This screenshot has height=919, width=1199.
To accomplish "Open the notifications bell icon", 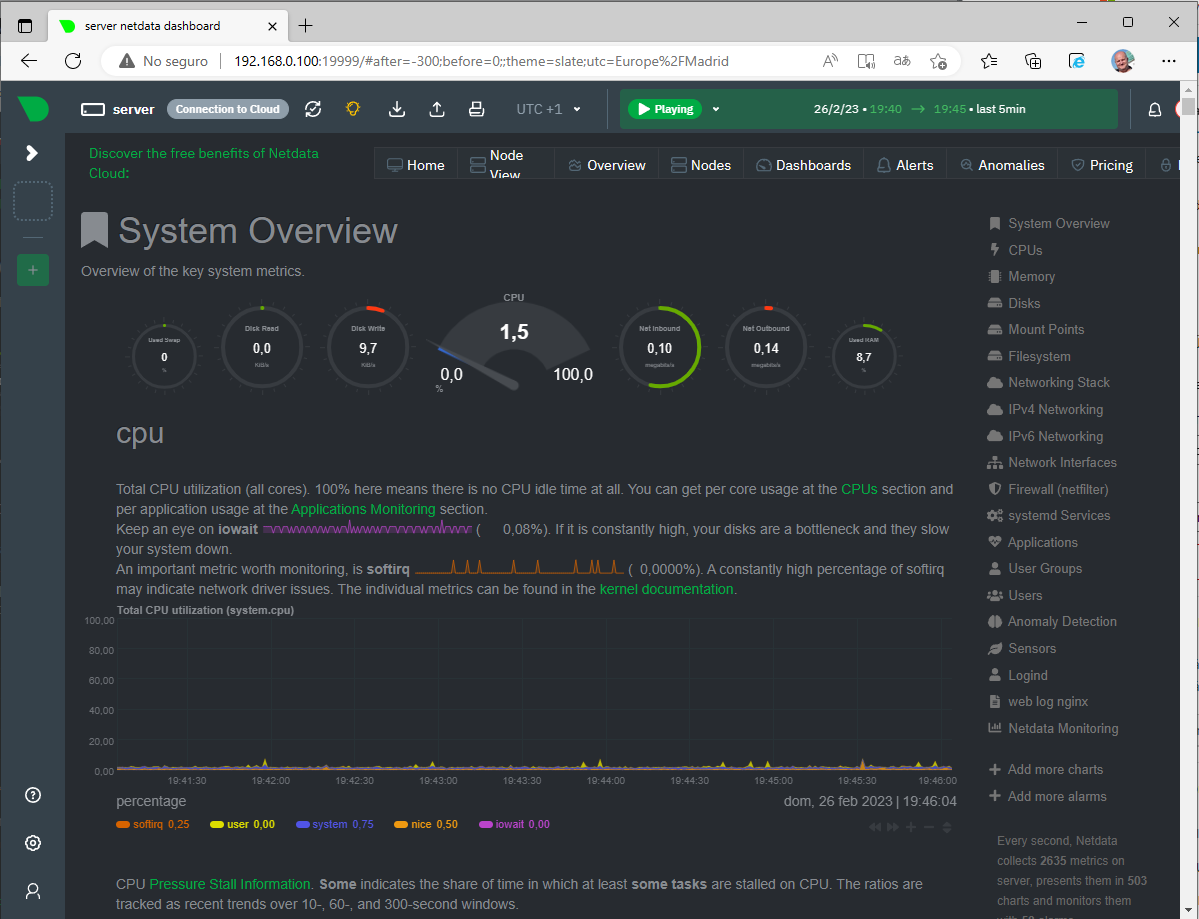I will [1154, 109].
